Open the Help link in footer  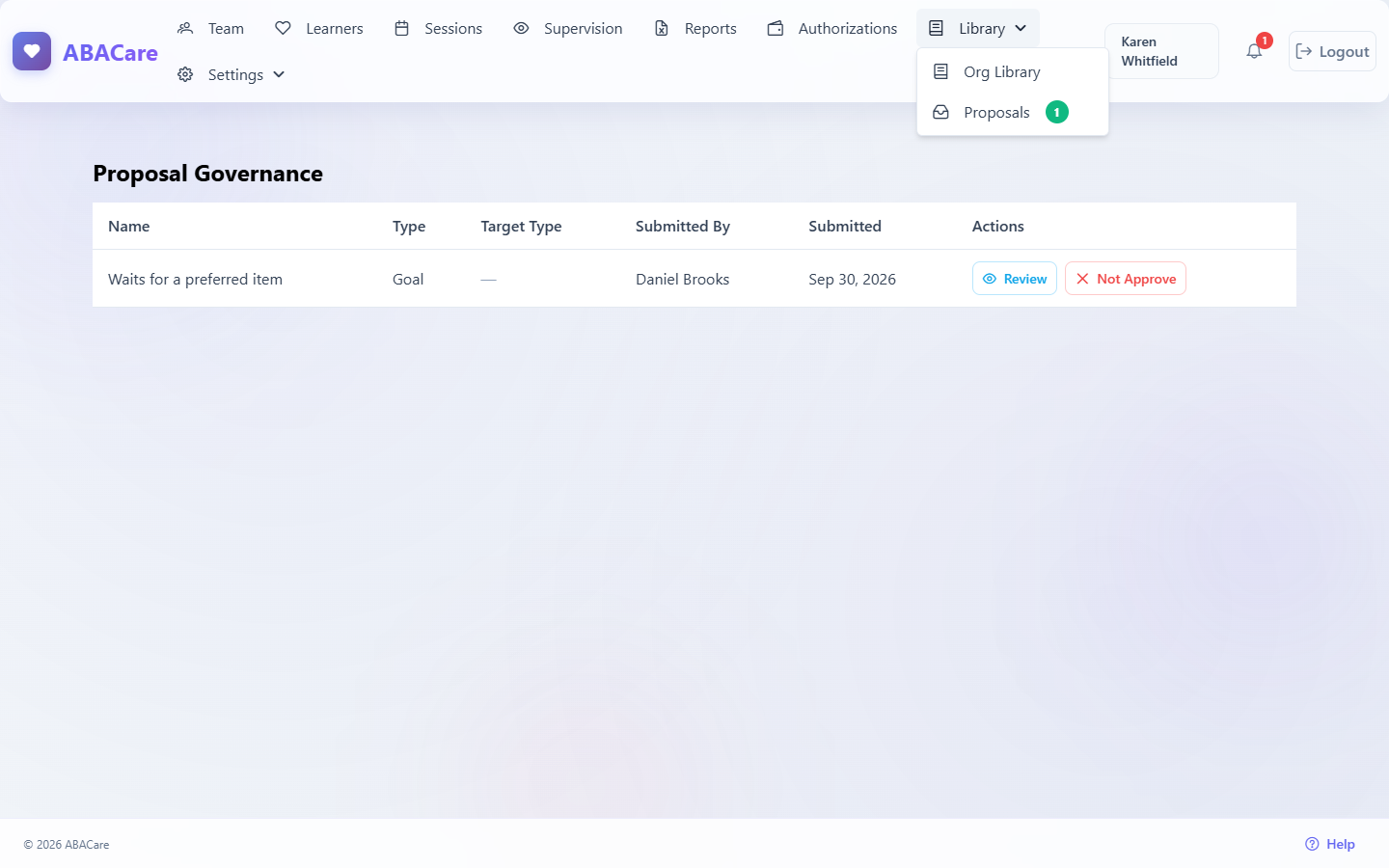1330,844
